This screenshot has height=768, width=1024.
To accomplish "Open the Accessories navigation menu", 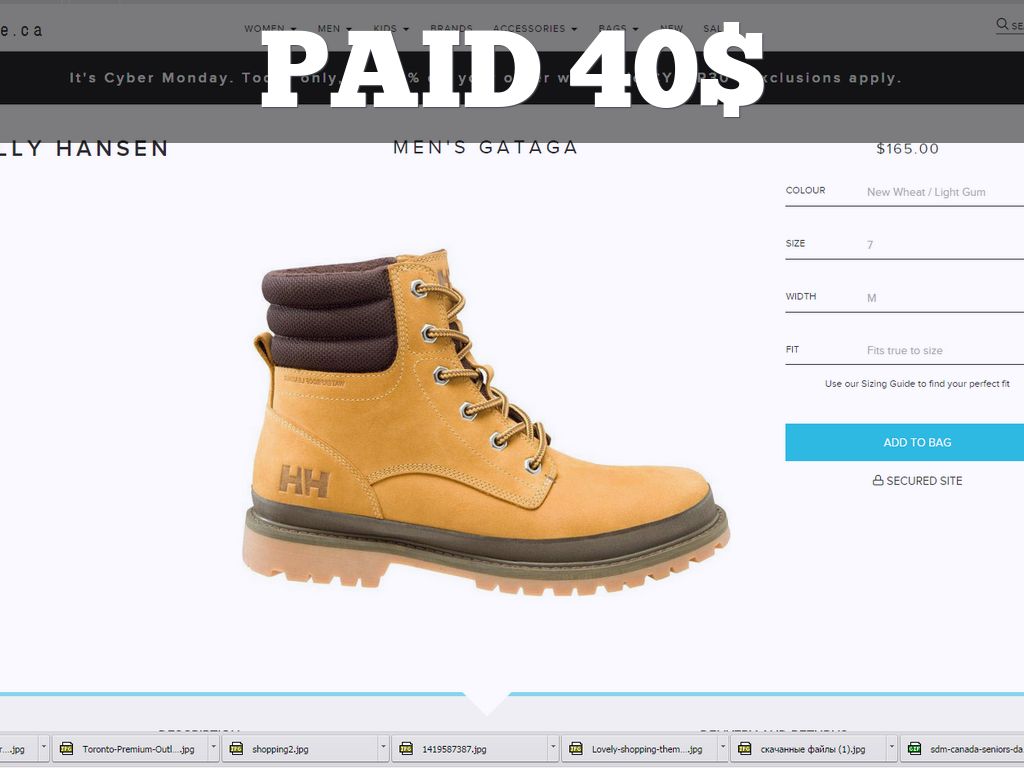I will click(535, 29).
